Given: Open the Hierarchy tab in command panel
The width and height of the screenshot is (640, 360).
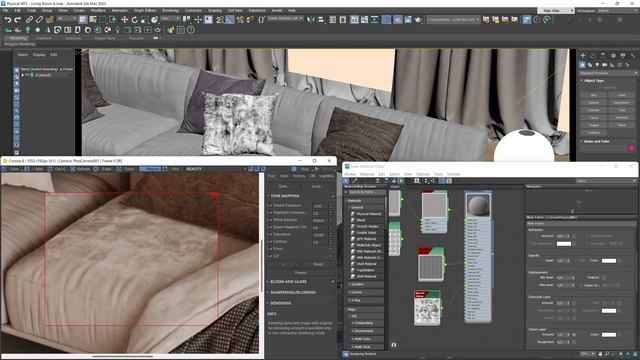Looking at the screenshot, I should (603, 56).
